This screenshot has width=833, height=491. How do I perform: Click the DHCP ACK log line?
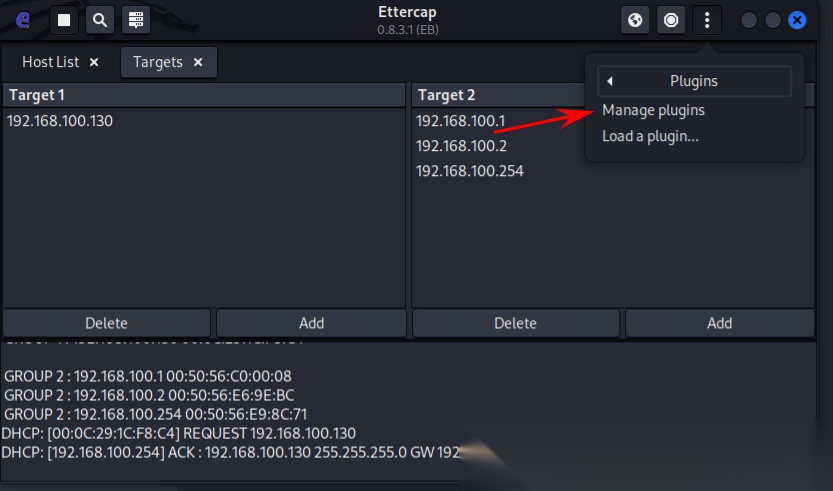coord(231,453)
